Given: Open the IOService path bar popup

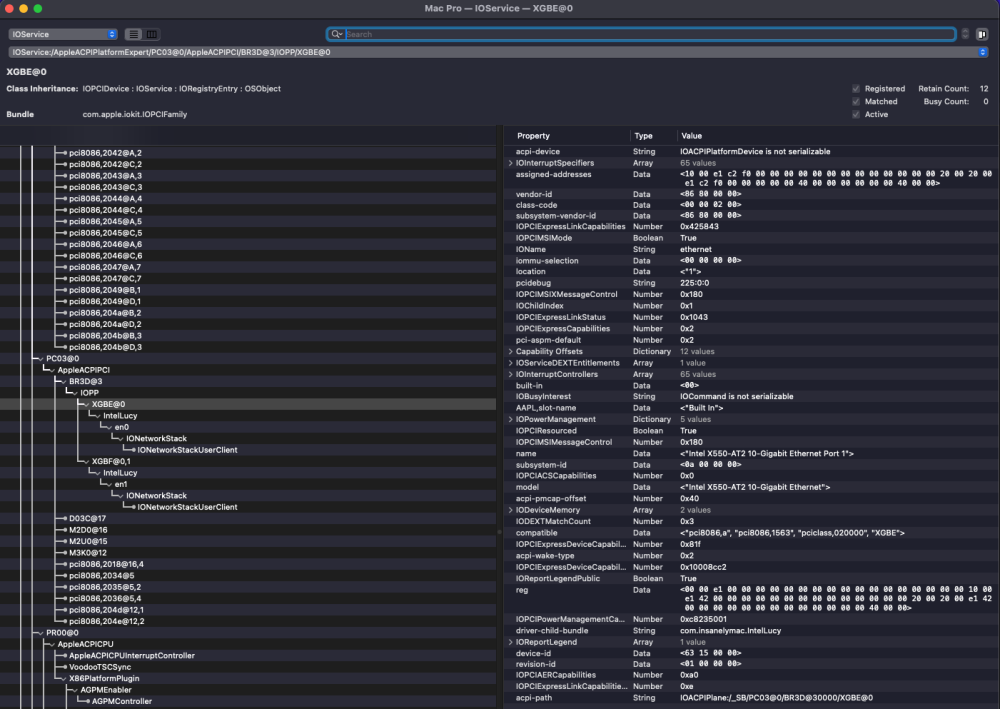Looking at the screenshot, I should 498,52.
